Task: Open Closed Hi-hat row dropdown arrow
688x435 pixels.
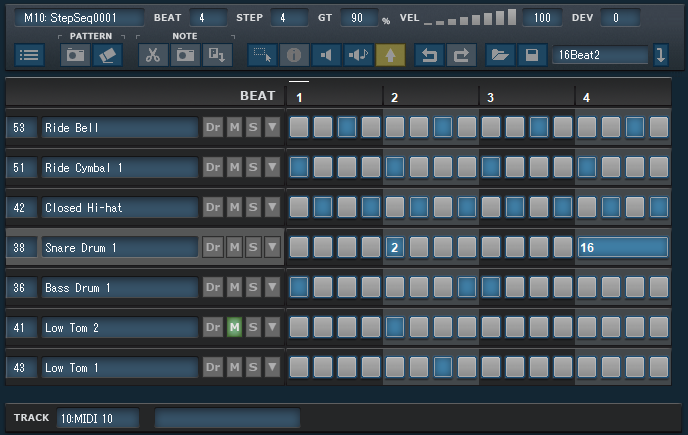Action: click(x=272, y=207)
